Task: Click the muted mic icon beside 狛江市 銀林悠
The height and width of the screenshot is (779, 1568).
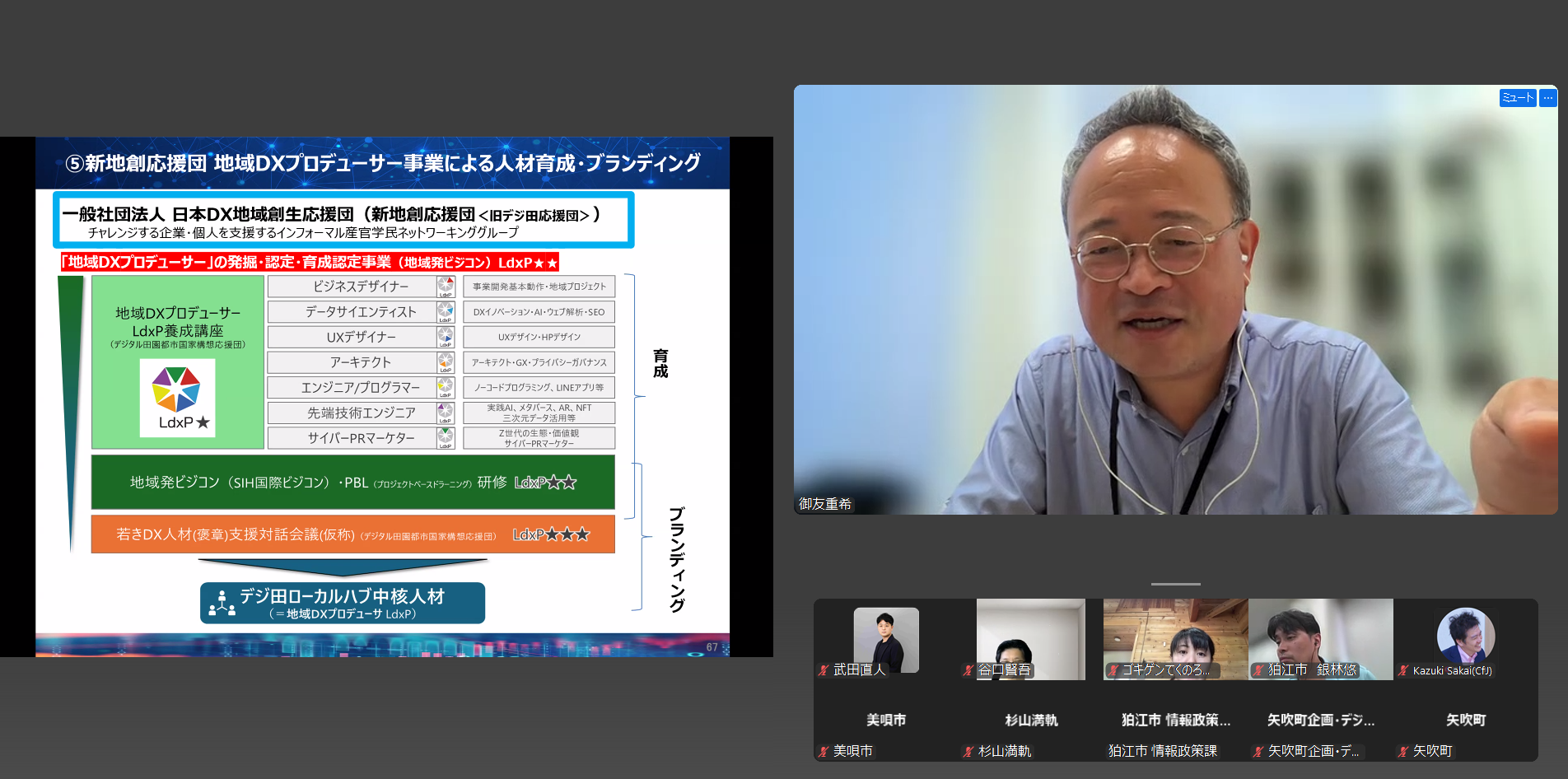Action: [x=1258, y=670]
